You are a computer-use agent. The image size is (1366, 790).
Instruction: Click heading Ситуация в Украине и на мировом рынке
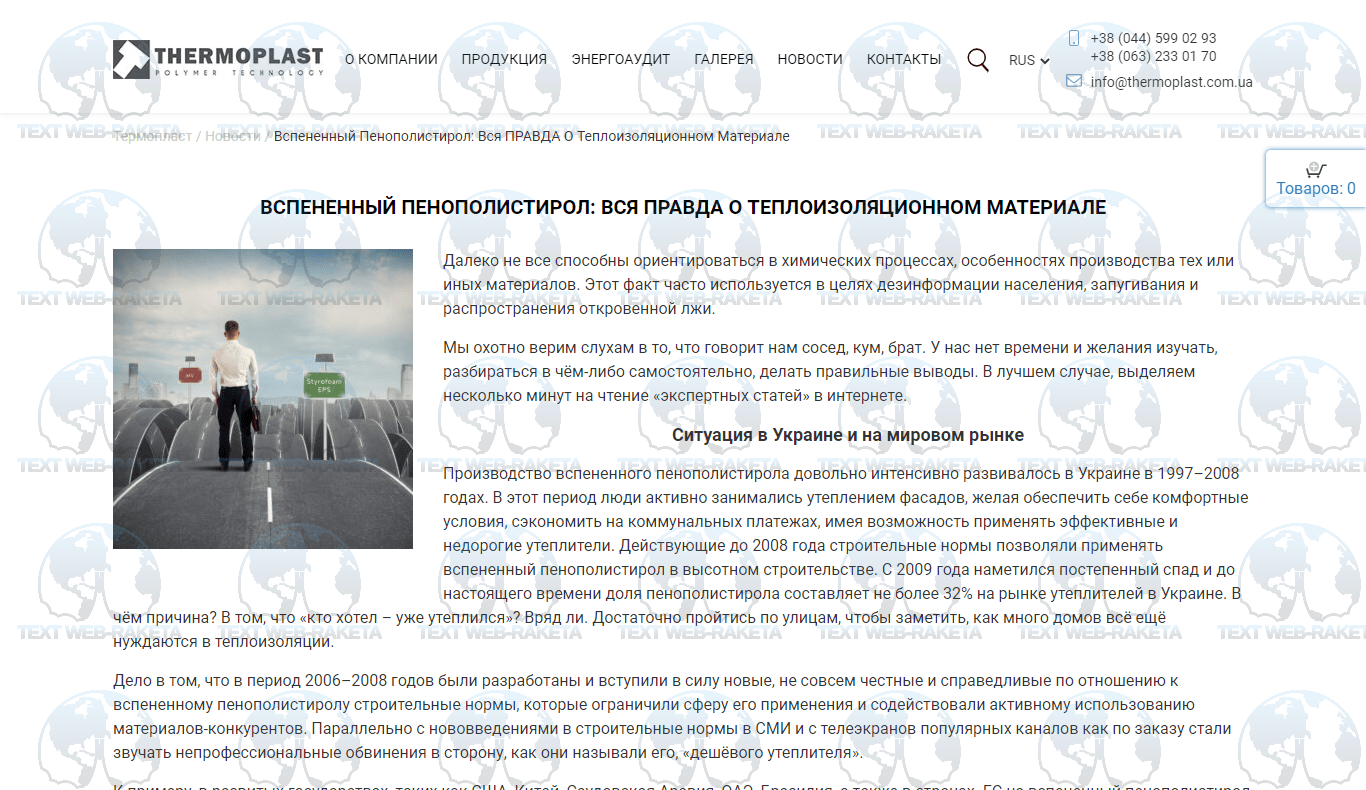click(848, 435)
